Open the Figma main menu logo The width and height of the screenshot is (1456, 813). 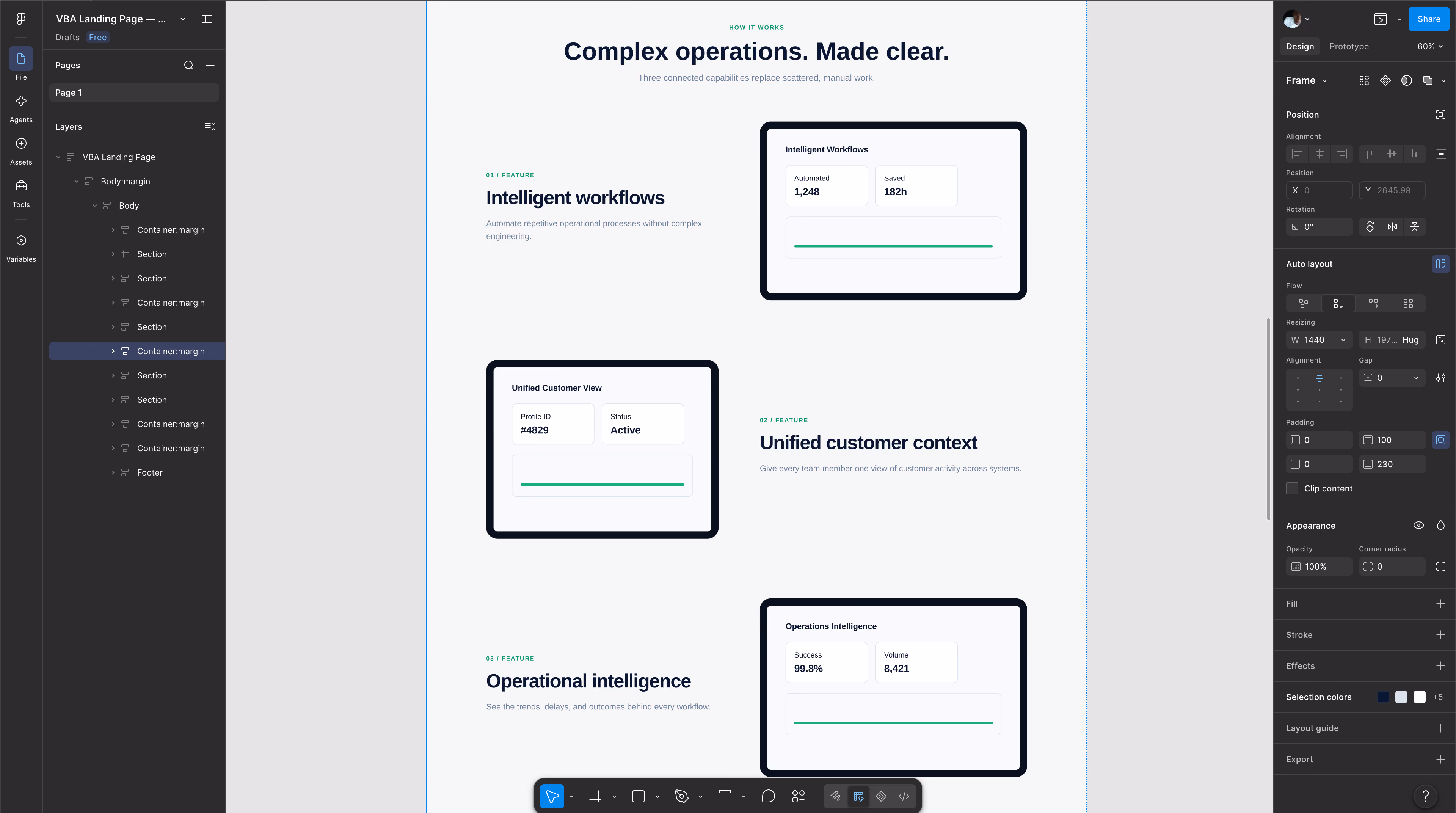pyautogui.click(x=21, y=19)
